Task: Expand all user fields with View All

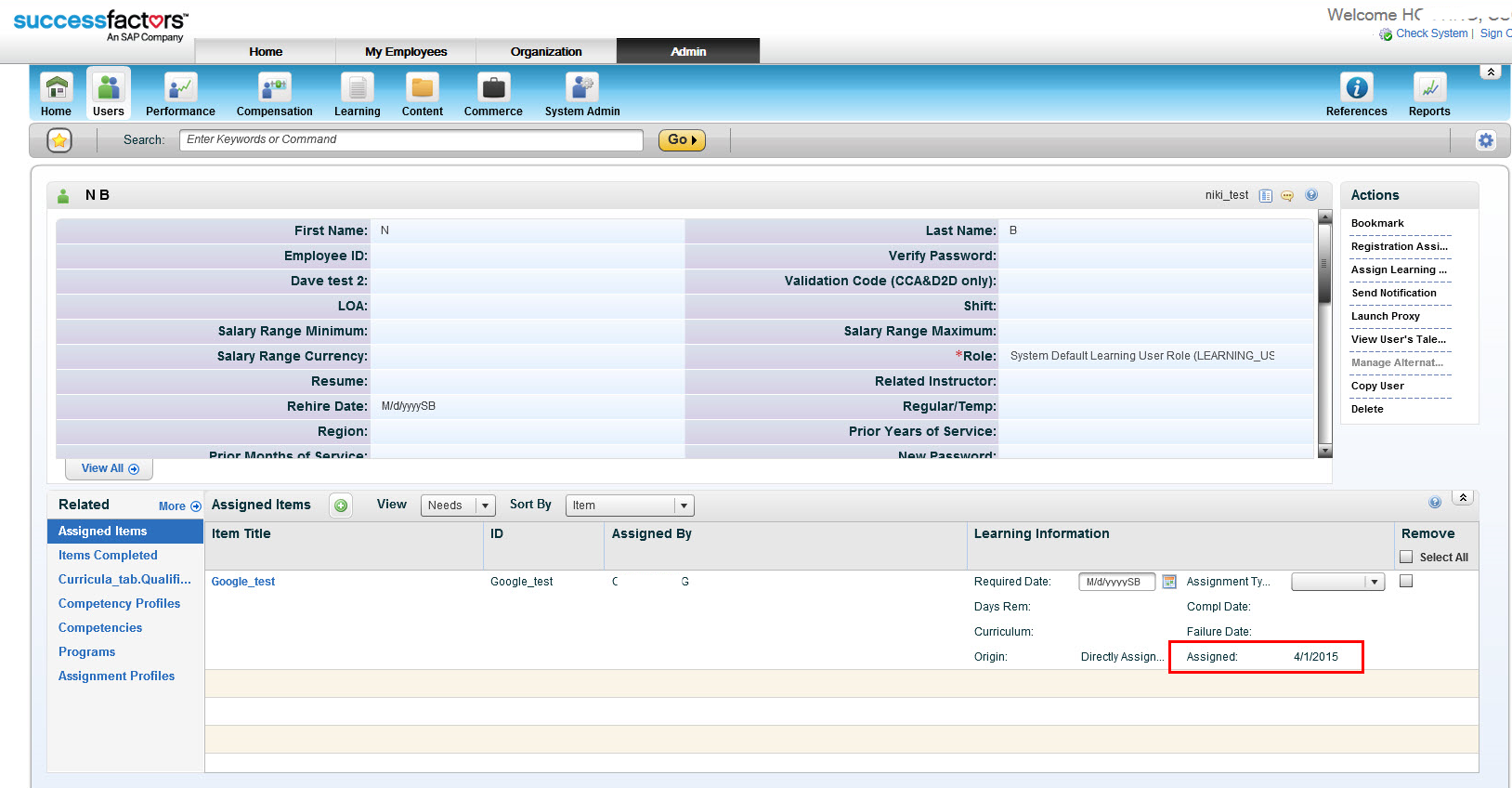Action: click(110, 468)
